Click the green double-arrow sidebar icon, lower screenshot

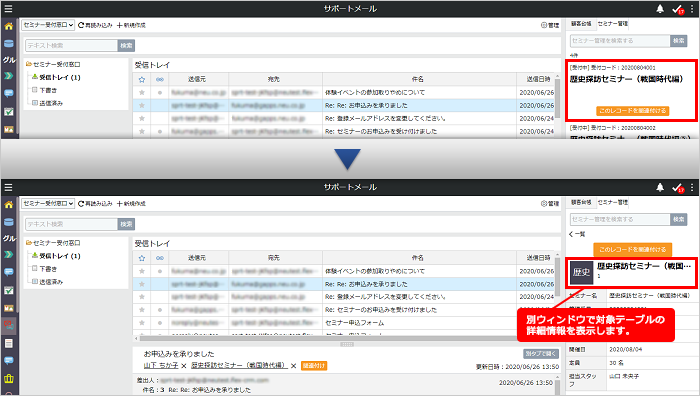[8, 254]
